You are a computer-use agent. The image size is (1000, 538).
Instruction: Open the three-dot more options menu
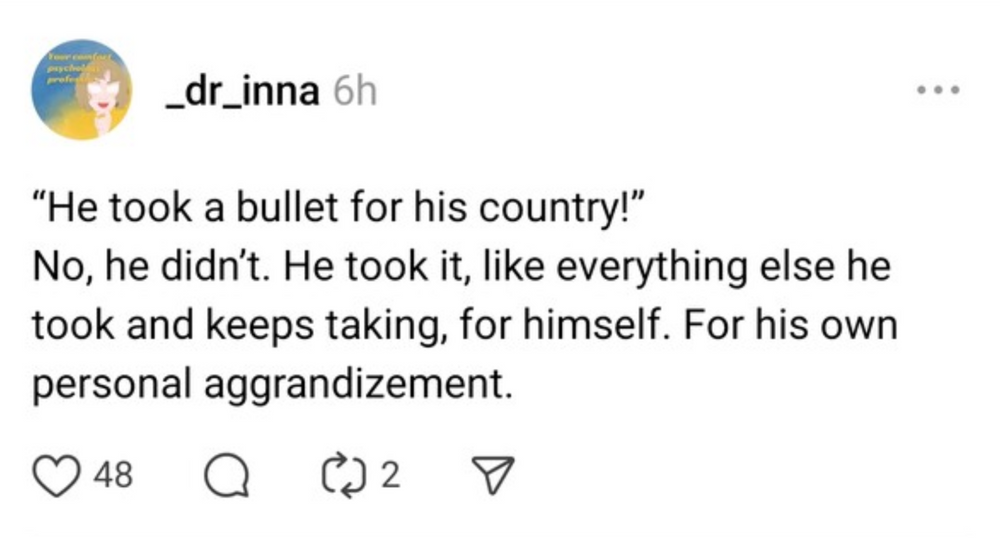pos(937,91)
